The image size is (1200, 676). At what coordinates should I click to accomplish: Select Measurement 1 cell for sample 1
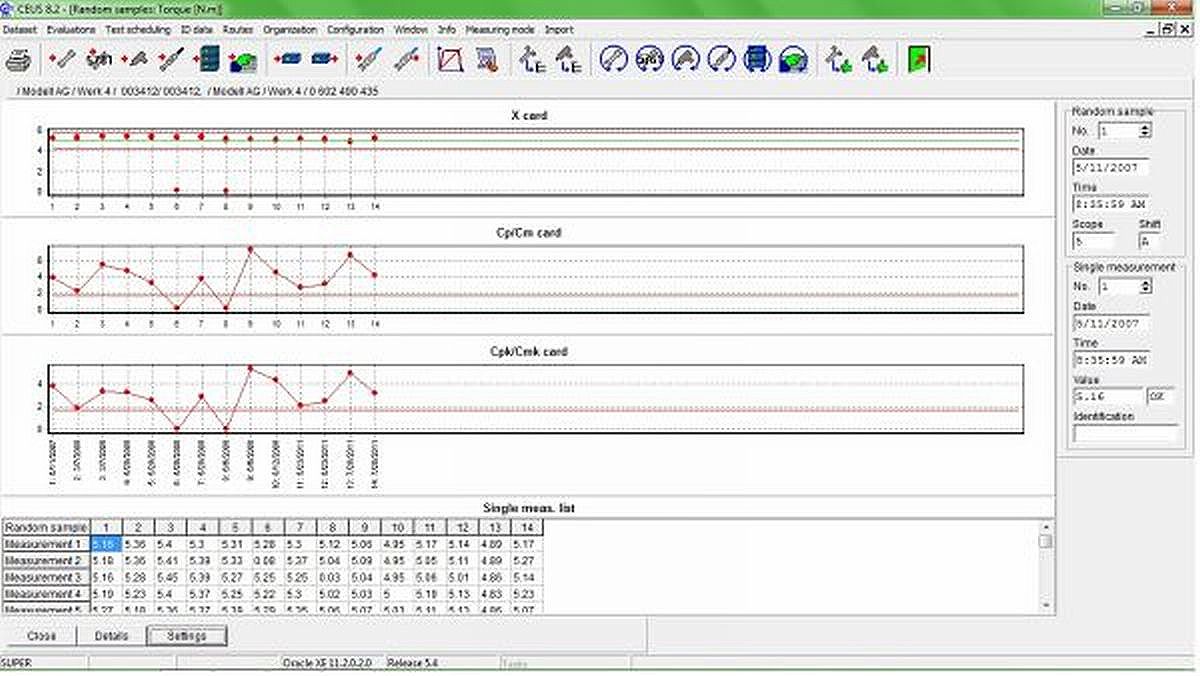(x=106, y=543)
